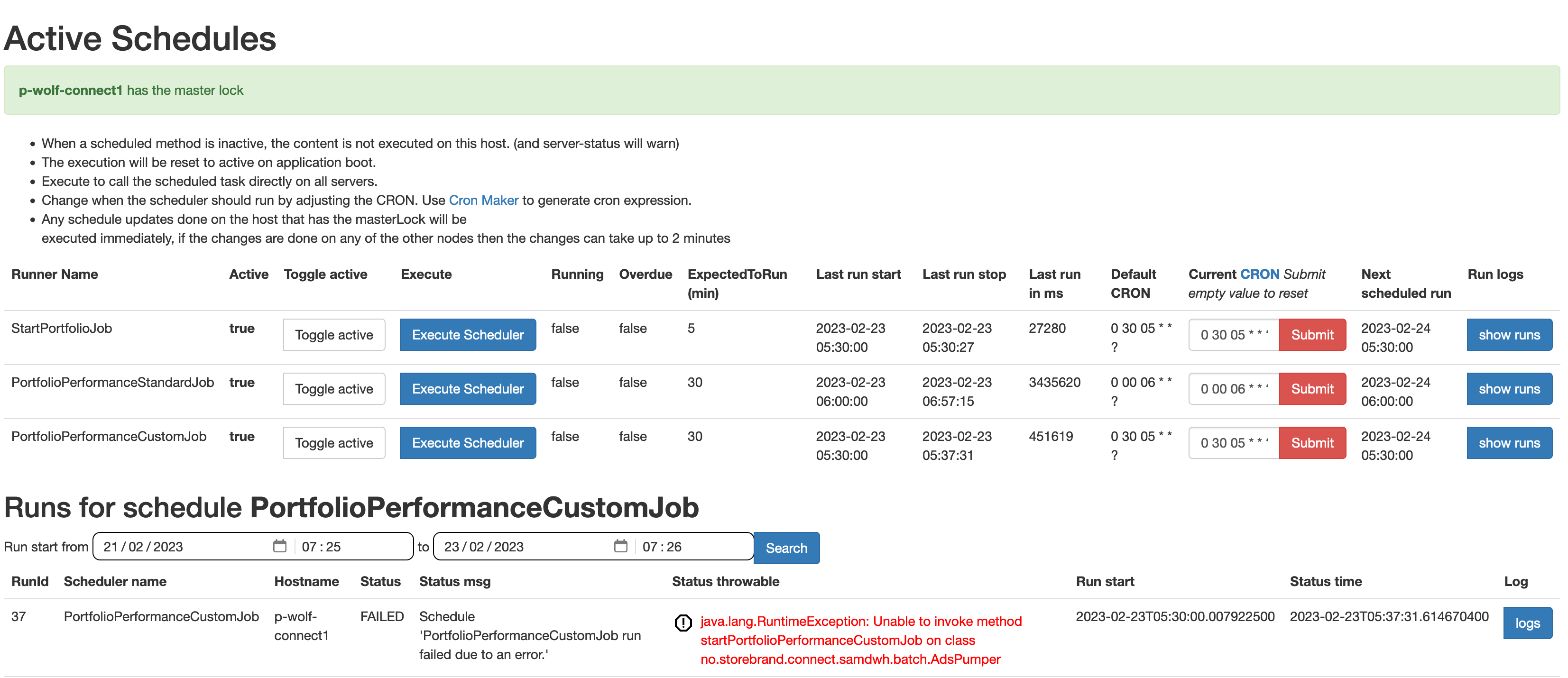Screen dimensions: 1568x678
Task: Open calendar picker for the 'to' date
Action: pyautogui.click(x=620, y=546)
